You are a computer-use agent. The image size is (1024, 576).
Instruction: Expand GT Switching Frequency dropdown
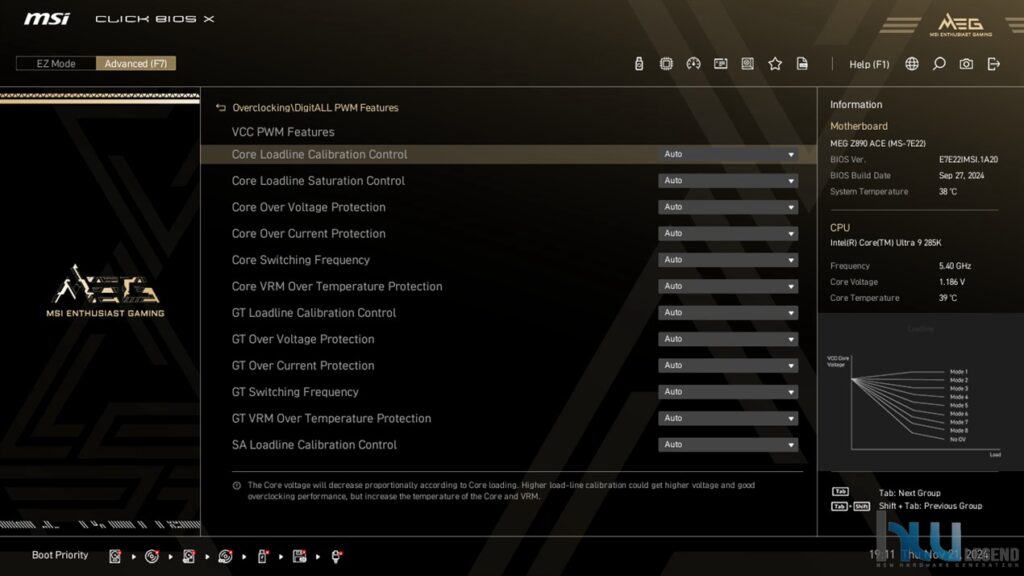[x=728, y=392]
